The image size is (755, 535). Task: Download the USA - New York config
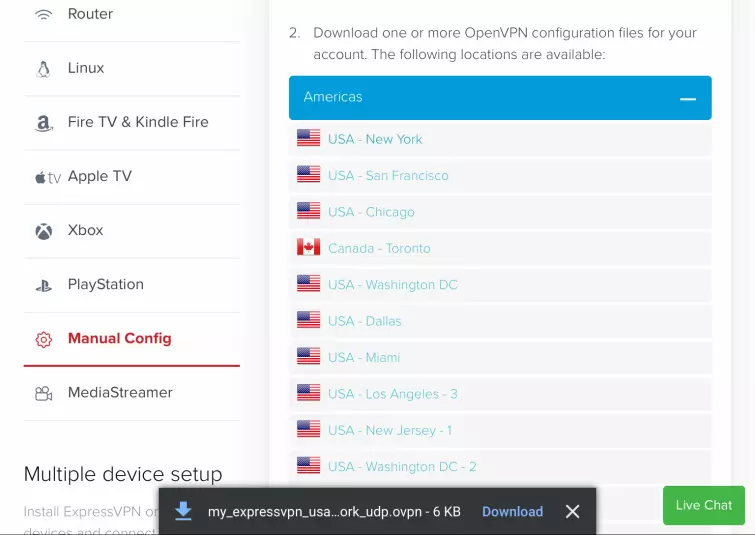click(375, 139)
